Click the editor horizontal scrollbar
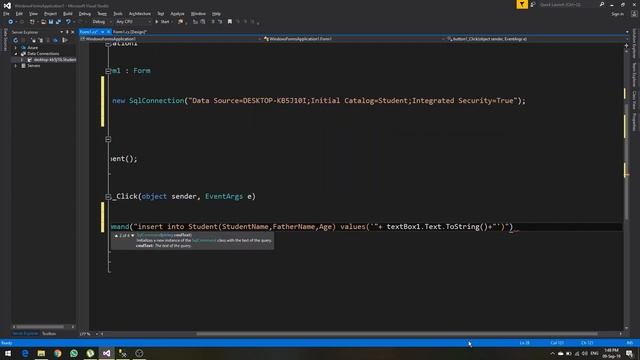The image size is (640, 360). [x=397, y=334]
